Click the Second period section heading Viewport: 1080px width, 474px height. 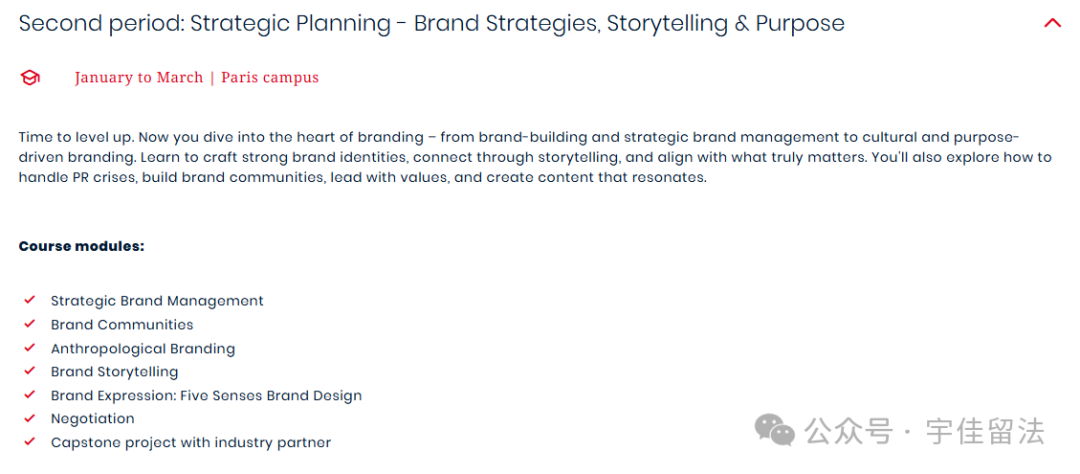431,23
